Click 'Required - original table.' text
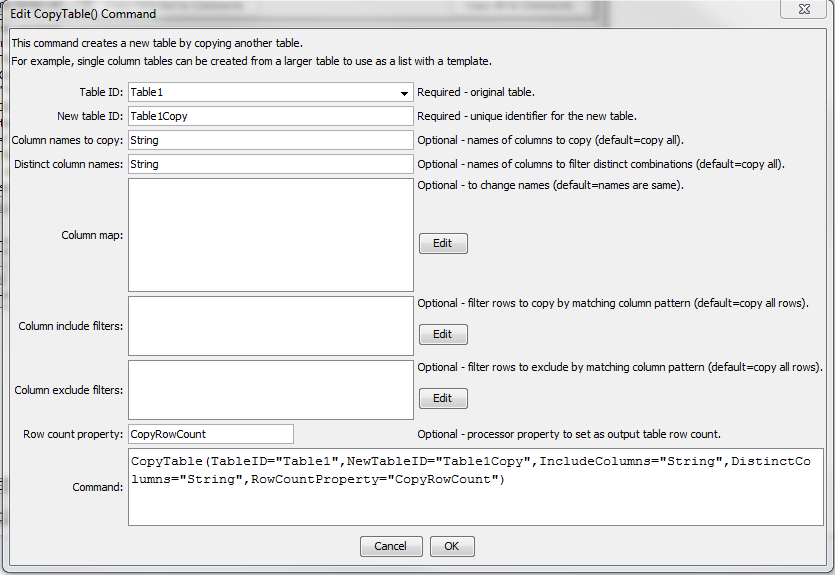This screenshot has width=835, height=575. [476, 92]
